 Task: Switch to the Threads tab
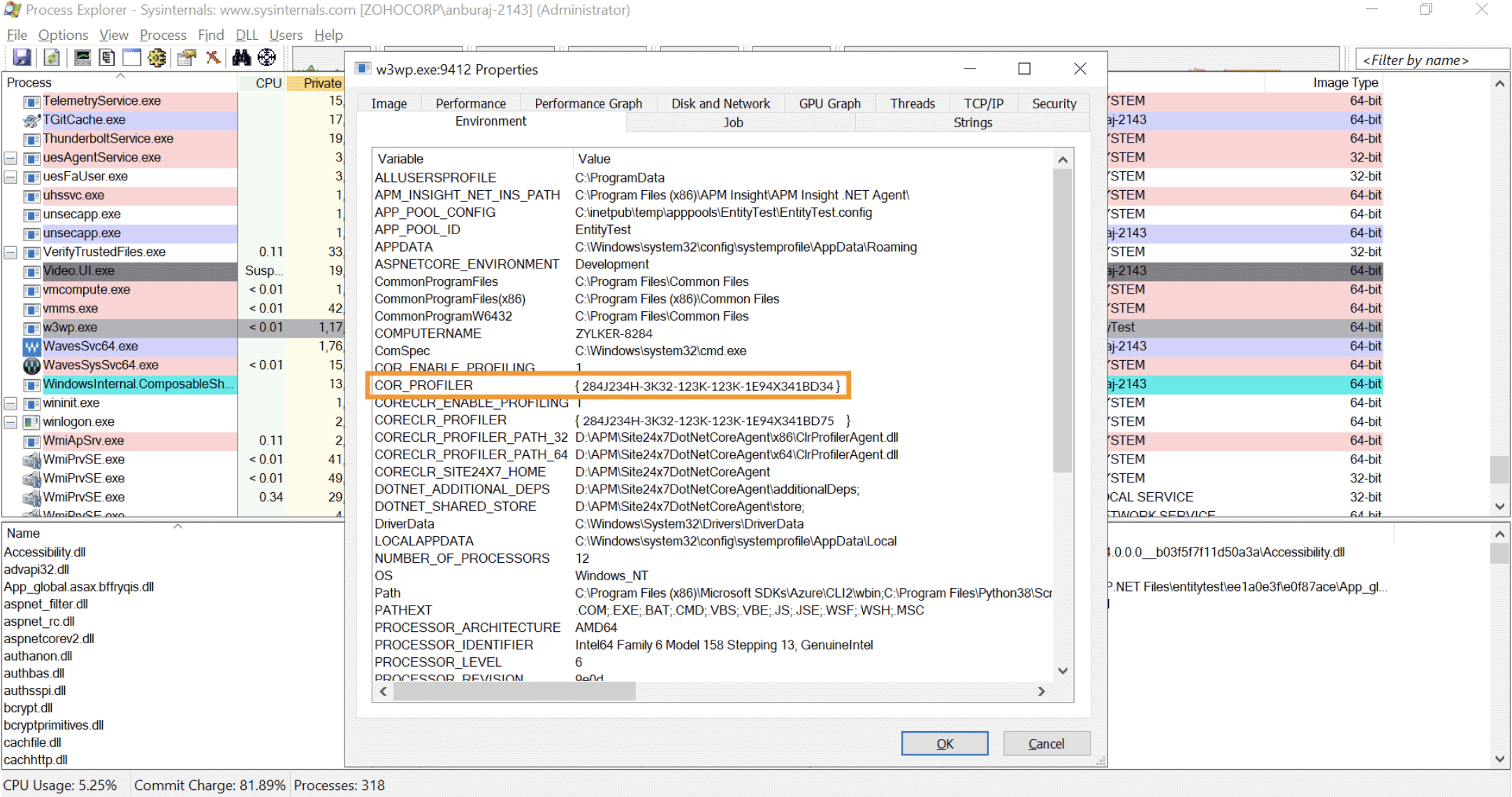tap(912, 103)
